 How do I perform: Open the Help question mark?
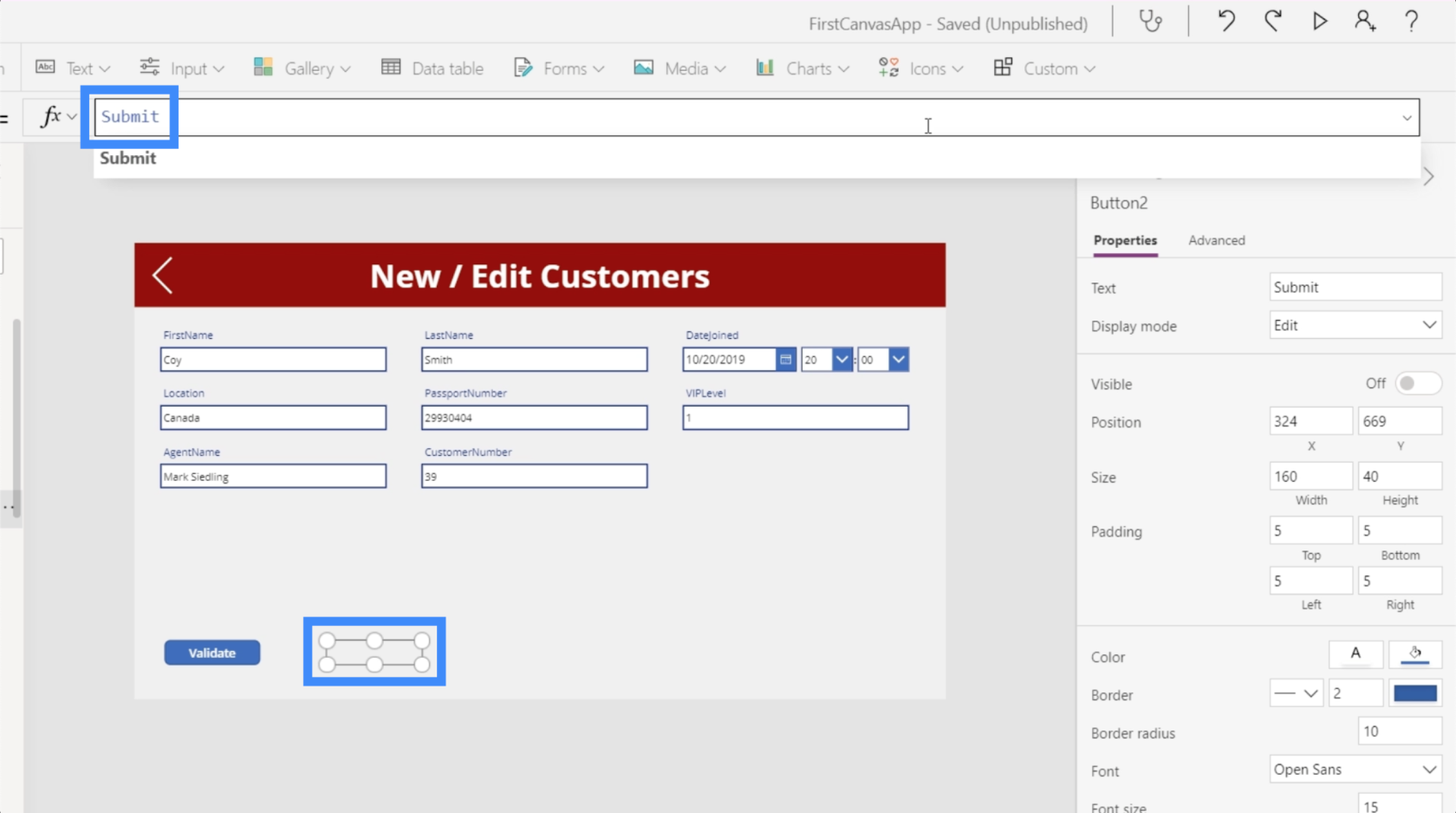[x=1412, y=21]
